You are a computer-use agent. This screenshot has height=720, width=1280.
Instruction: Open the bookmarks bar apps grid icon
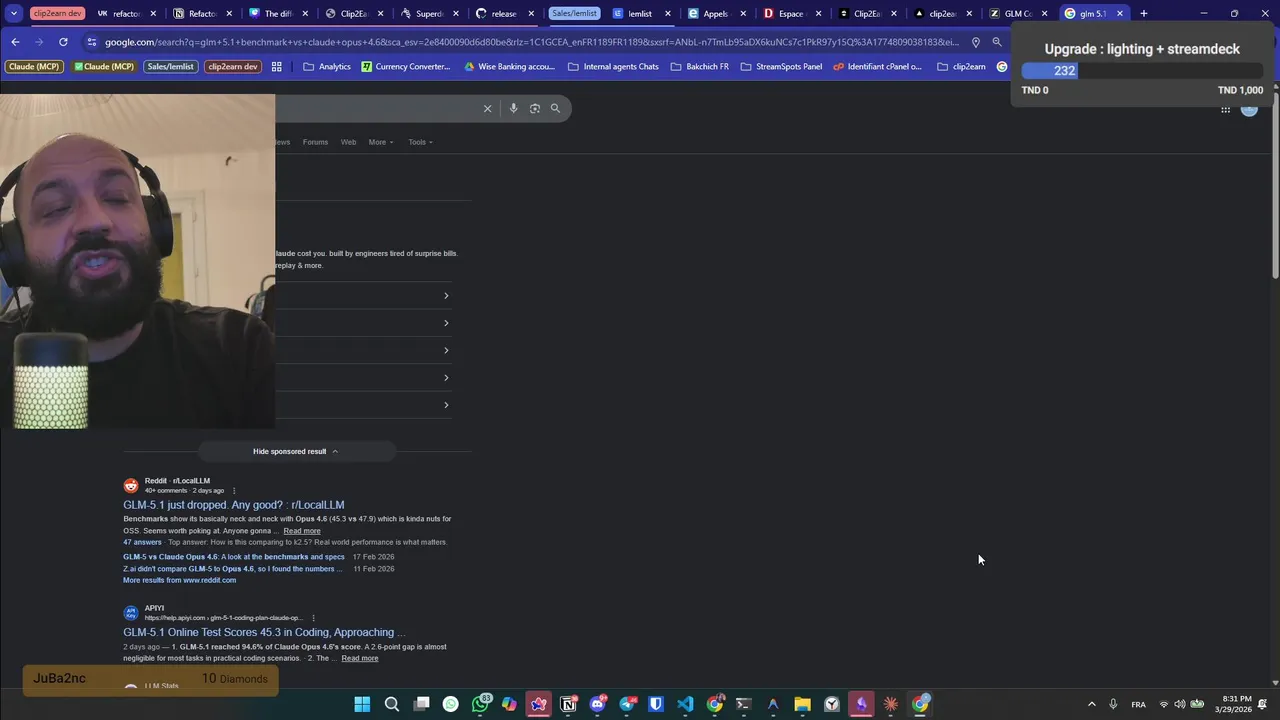(277, 67)
